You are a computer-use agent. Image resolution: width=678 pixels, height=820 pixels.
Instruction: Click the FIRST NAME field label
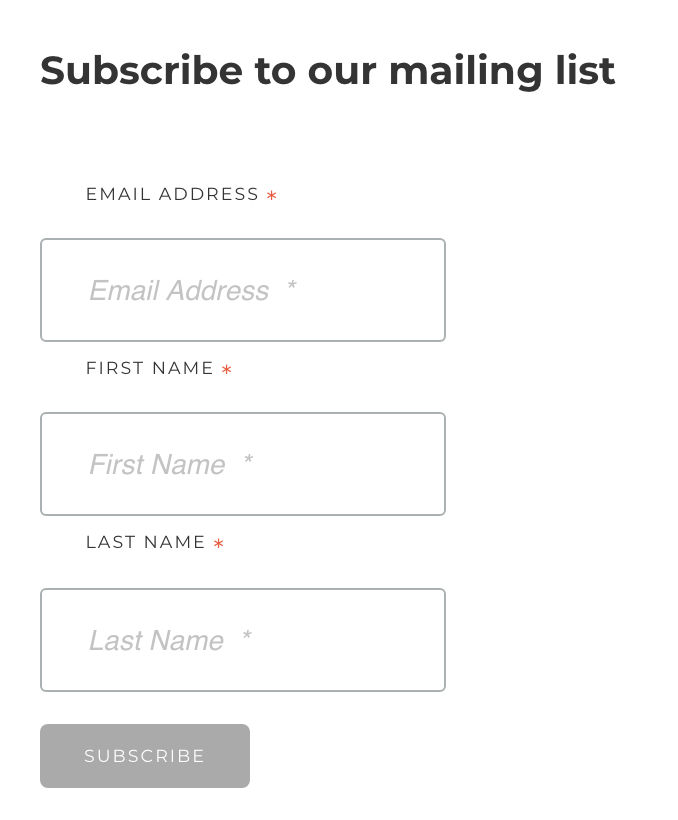(x=150, y=368)
